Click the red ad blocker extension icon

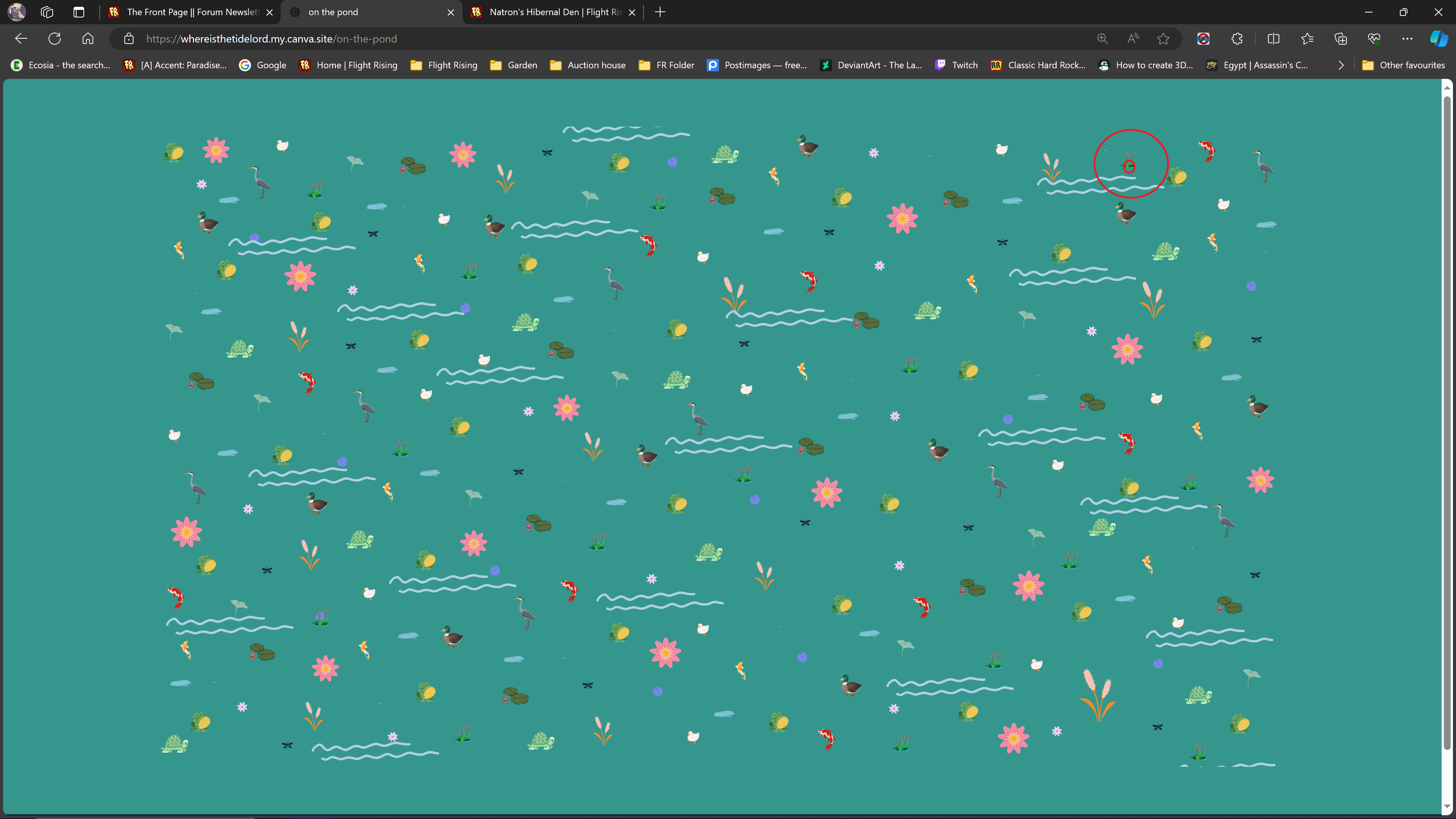pyautogui.click(x=1203, y=38)
